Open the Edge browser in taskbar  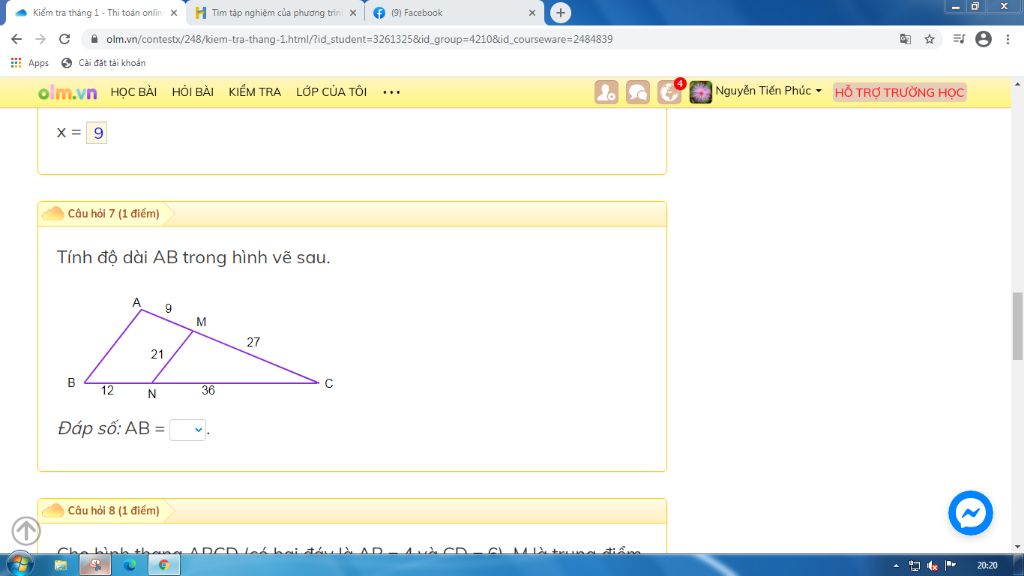(x=129, y=565)
